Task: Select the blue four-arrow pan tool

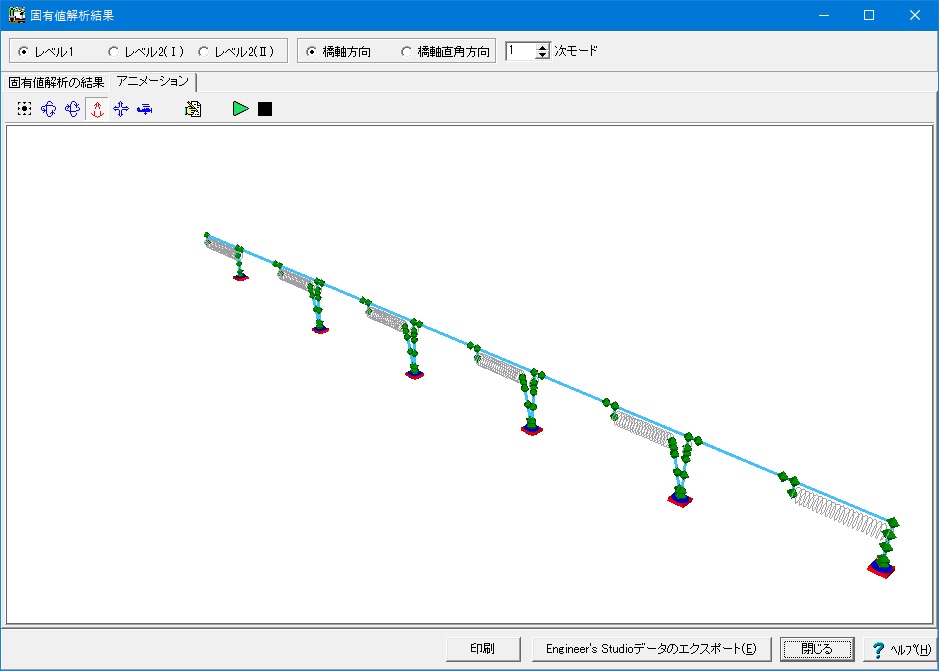Action: point(121,108)
